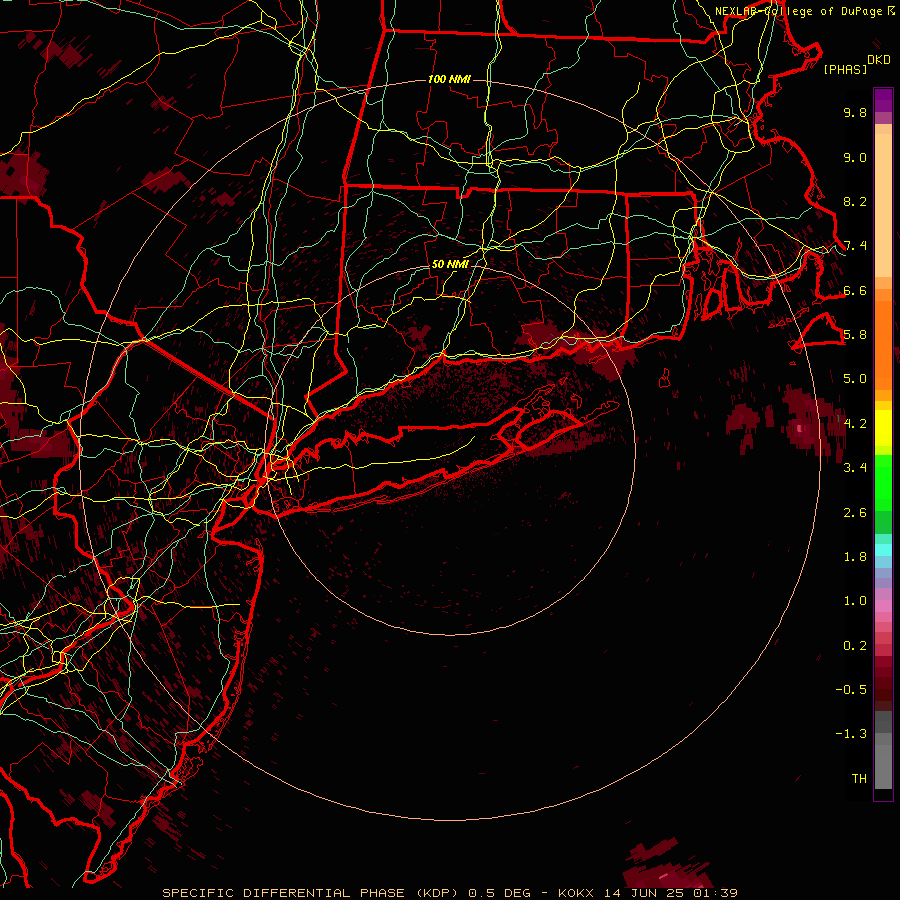
Task: Click the 4.2 value on the color scale
Action: point(855,424)
